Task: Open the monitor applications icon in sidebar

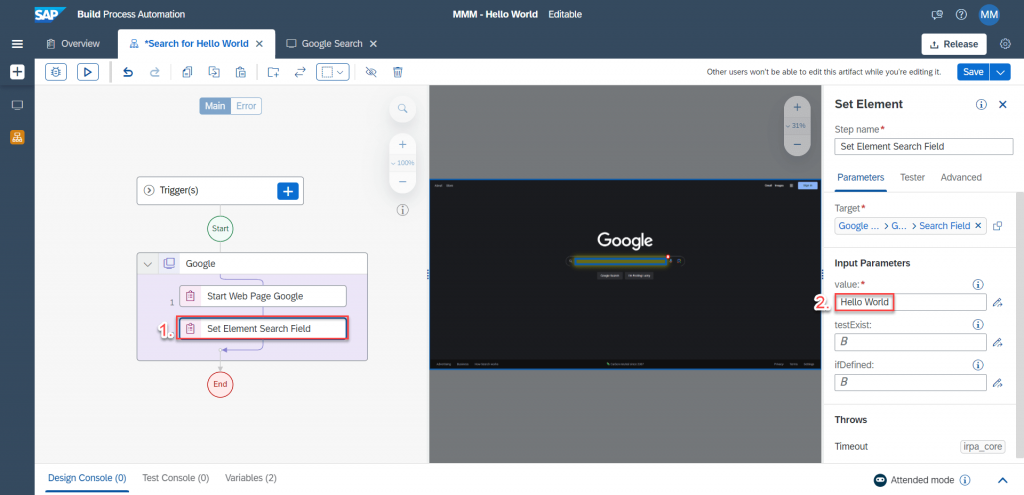Action: tap(18, 105)
